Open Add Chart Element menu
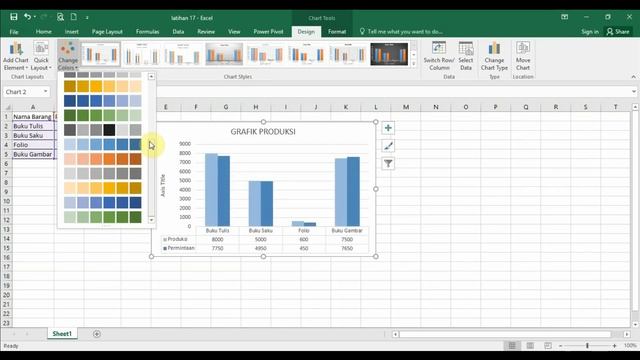This screenshot has height=360, width=640. tap(16, 56)
